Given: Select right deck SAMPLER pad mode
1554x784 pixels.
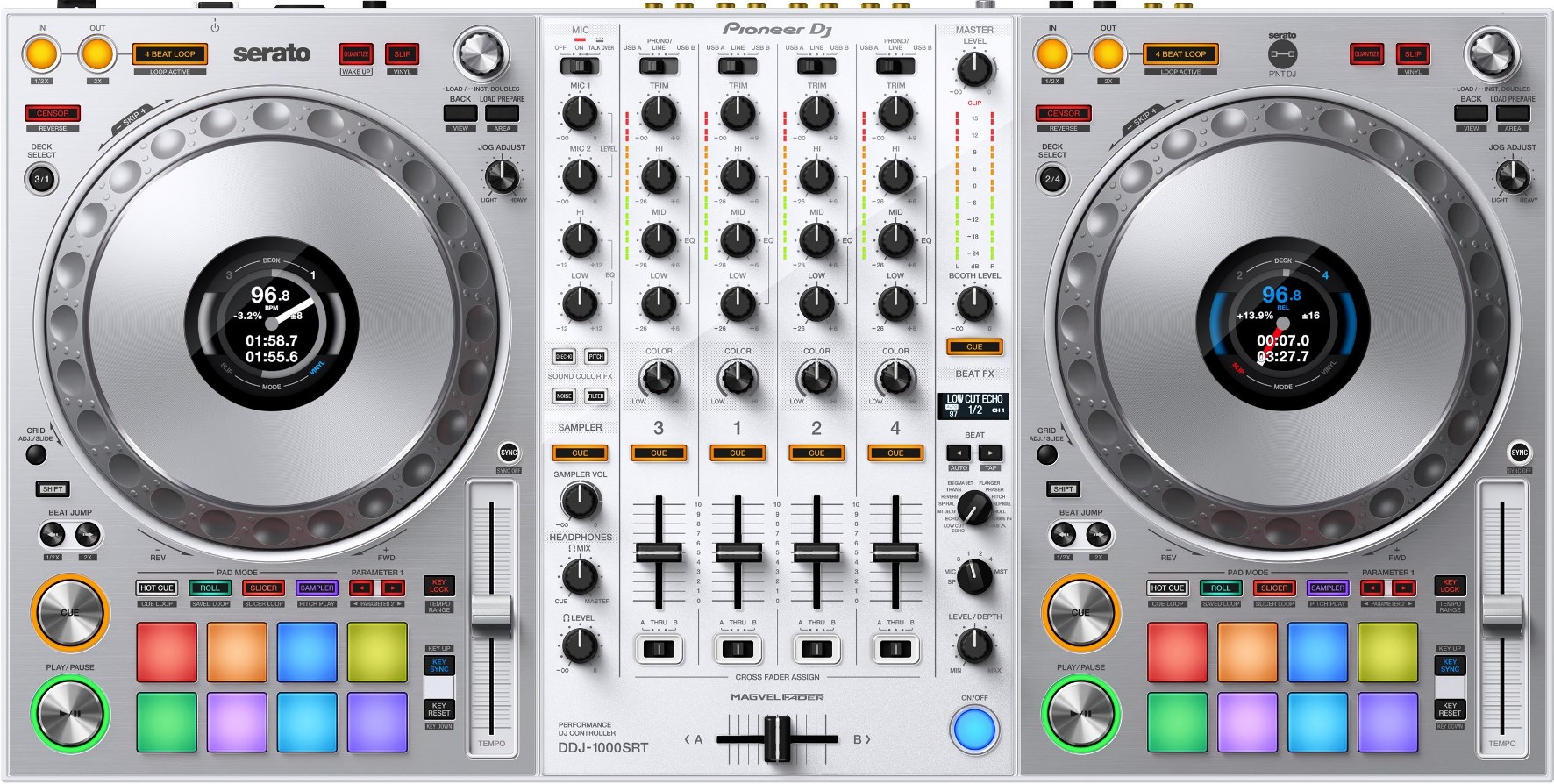Looking at the screenshot, I should [1327, 588].
